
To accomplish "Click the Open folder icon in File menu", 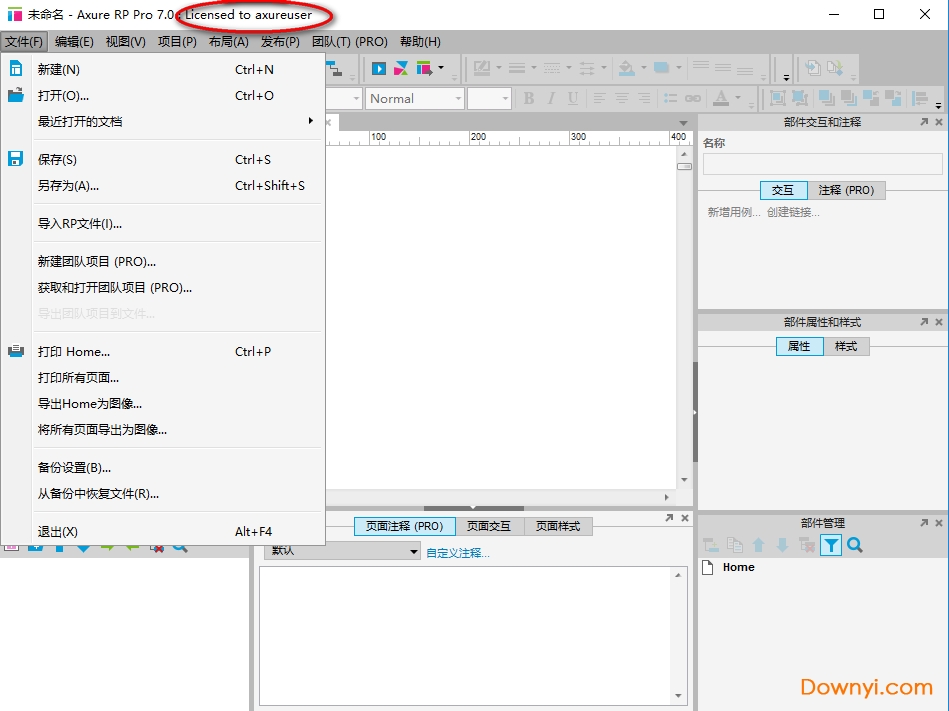I will pyautogui.click(x=16, y=95).
